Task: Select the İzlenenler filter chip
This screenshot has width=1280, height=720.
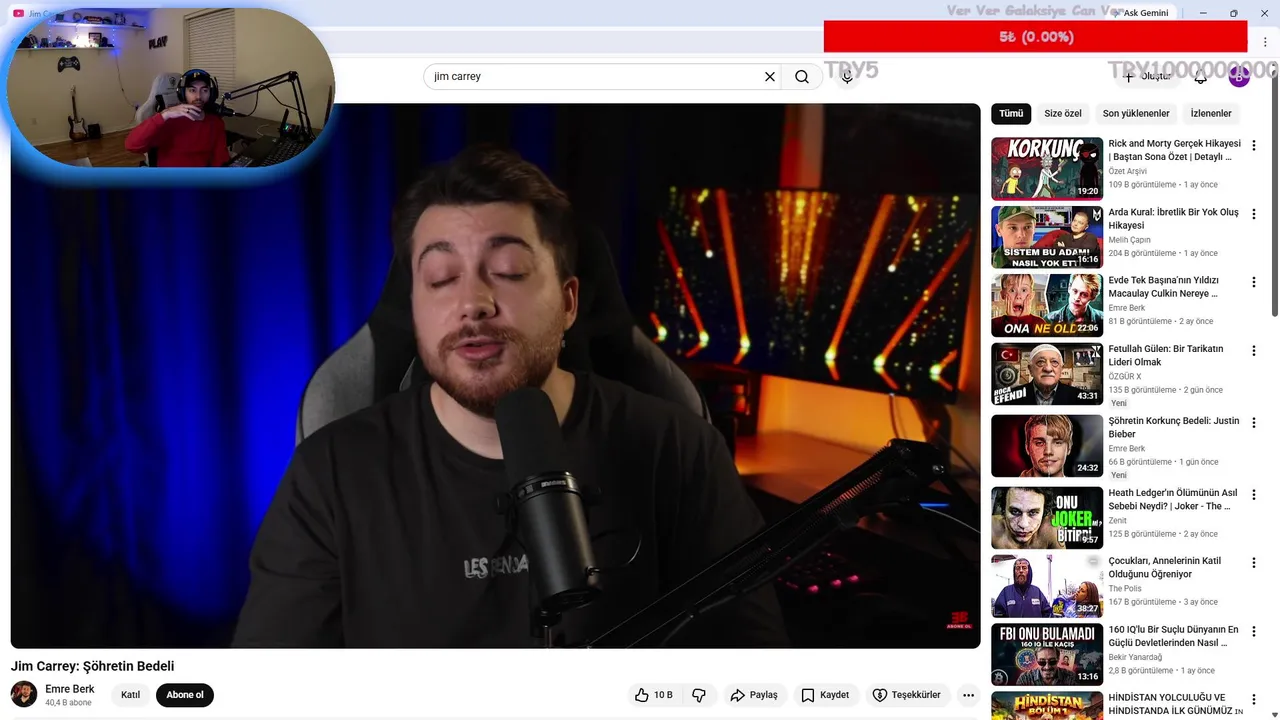Action: click(1211, 113)
